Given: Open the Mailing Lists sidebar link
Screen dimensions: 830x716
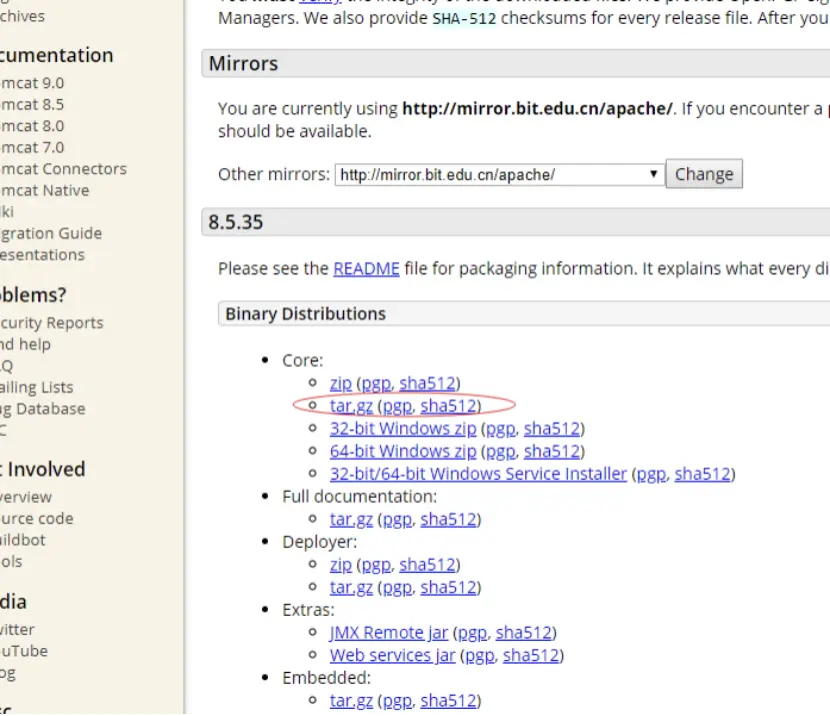Looking at the screenshot, I should click(x=37, y=387).
